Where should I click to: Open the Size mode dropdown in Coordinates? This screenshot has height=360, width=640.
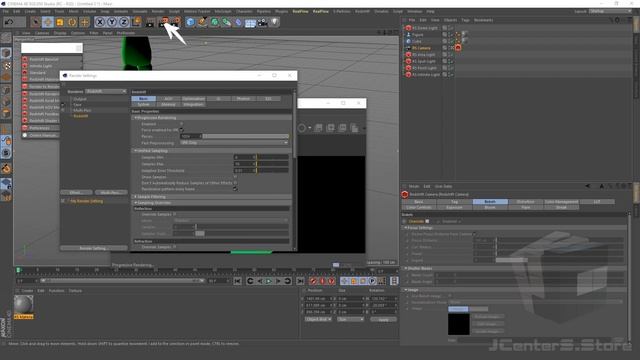[350, 319]
